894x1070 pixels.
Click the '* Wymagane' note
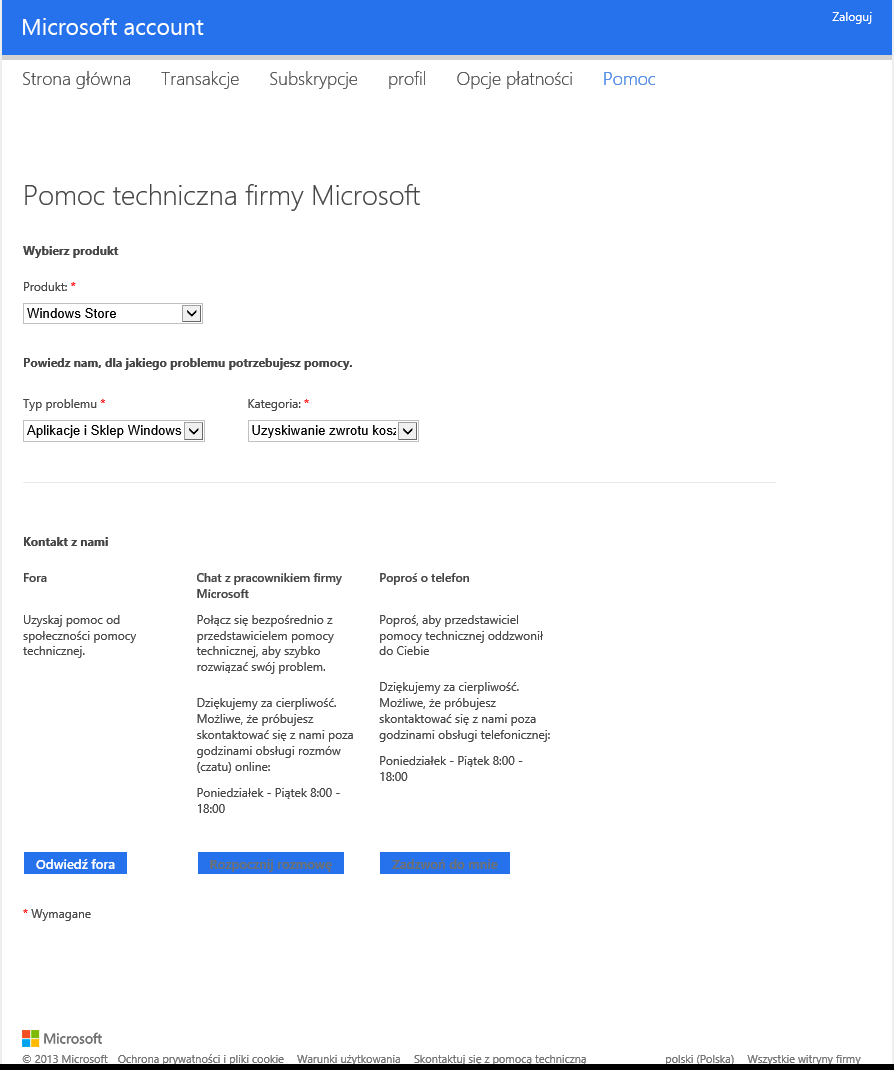(57, 914)
